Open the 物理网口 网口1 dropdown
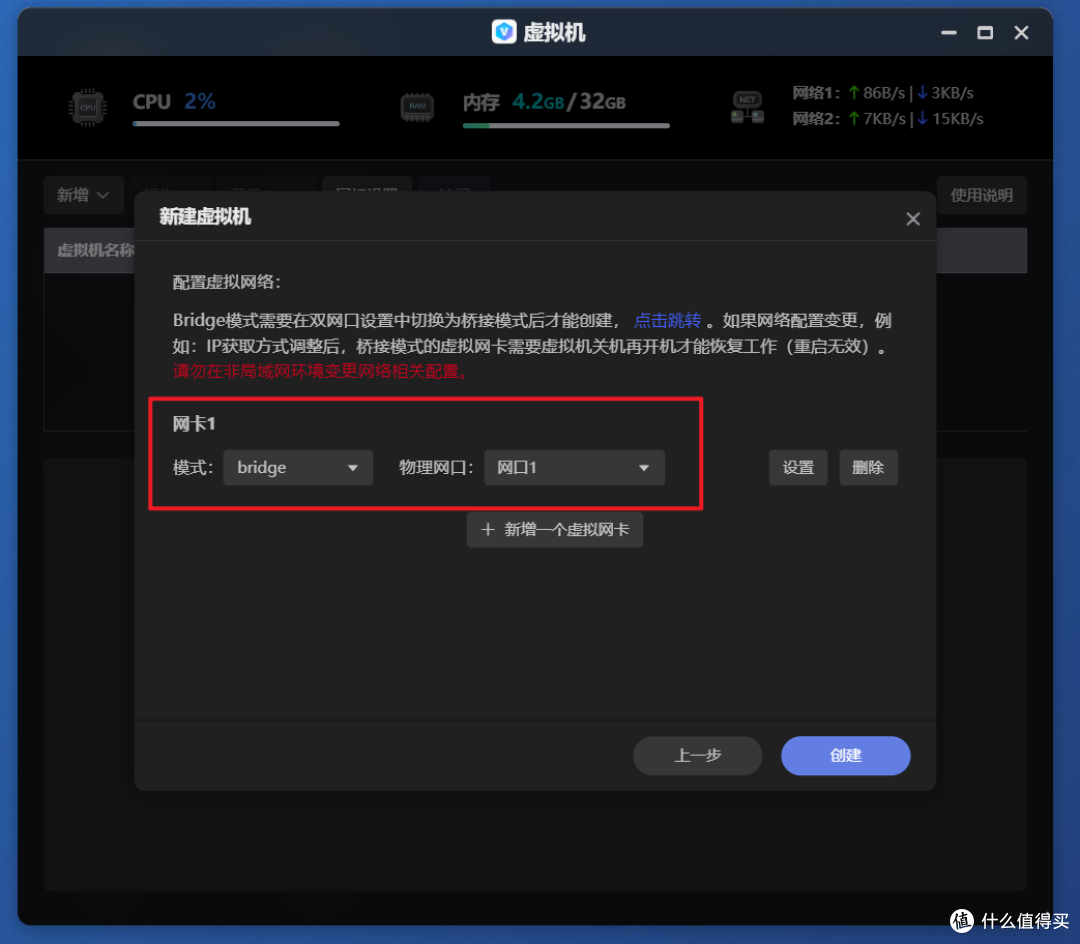The image size is (1080, 944). coord(574,468)
